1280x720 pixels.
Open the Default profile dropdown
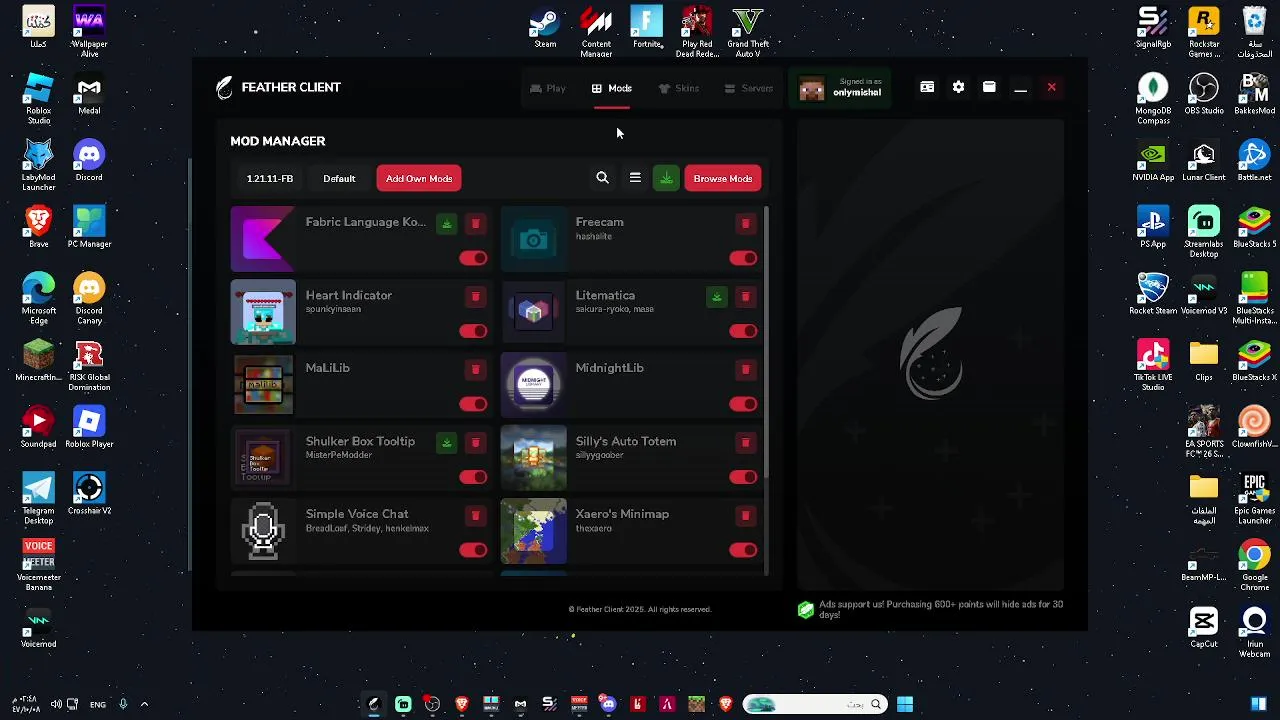pyautogui.click(x=339, y=178)
